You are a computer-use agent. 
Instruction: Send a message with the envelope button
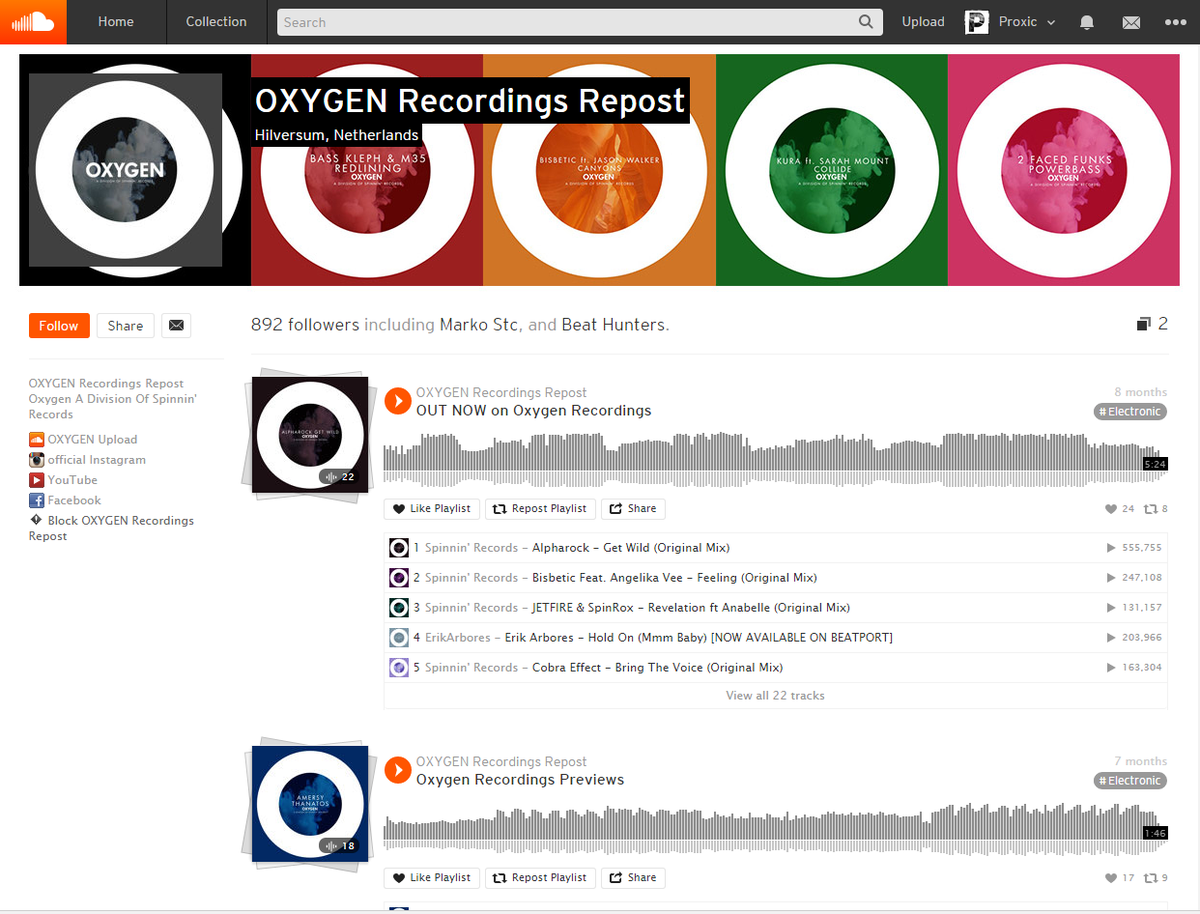(176, 326)
